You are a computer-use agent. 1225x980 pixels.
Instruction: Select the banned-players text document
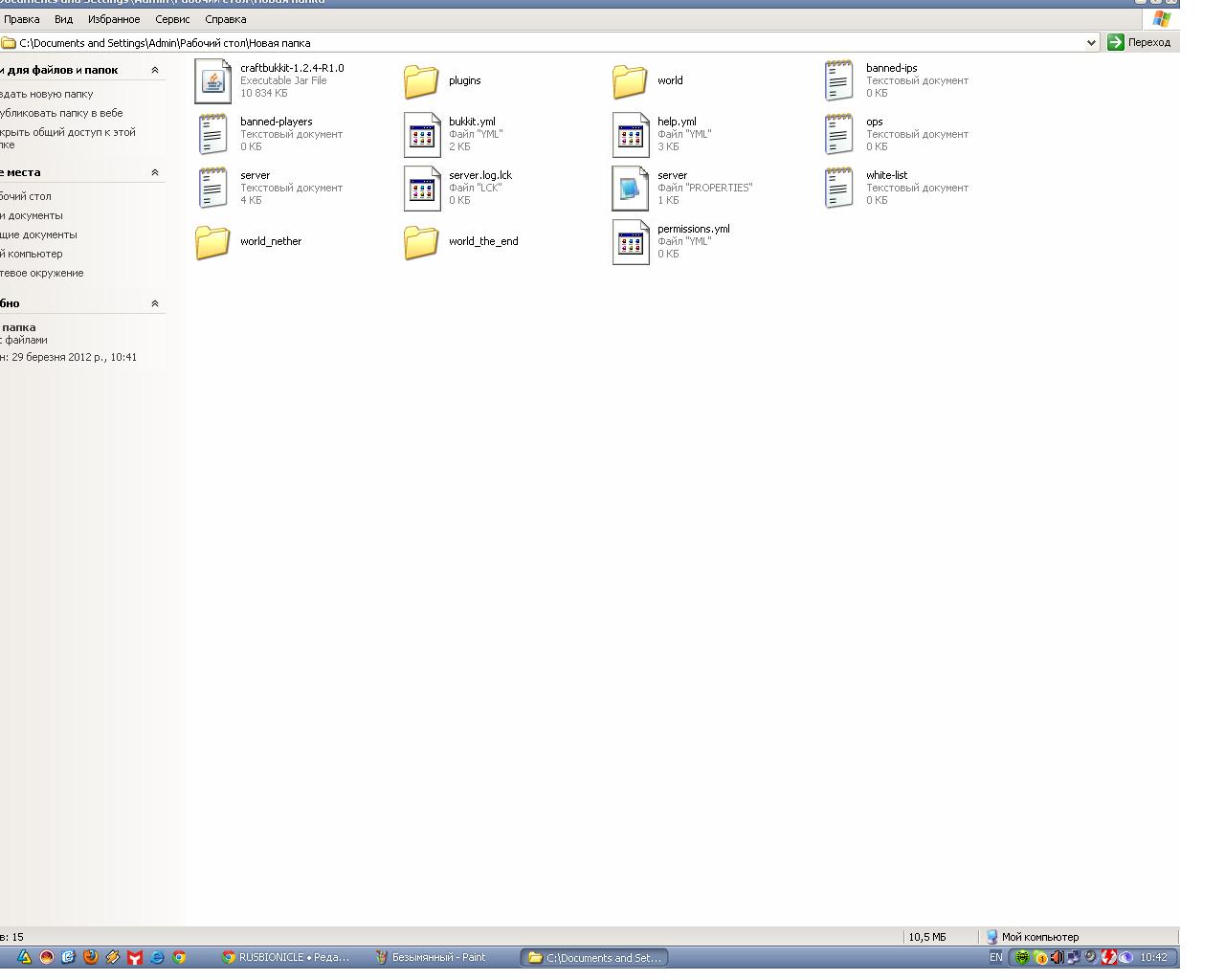[x=269, y=134]
